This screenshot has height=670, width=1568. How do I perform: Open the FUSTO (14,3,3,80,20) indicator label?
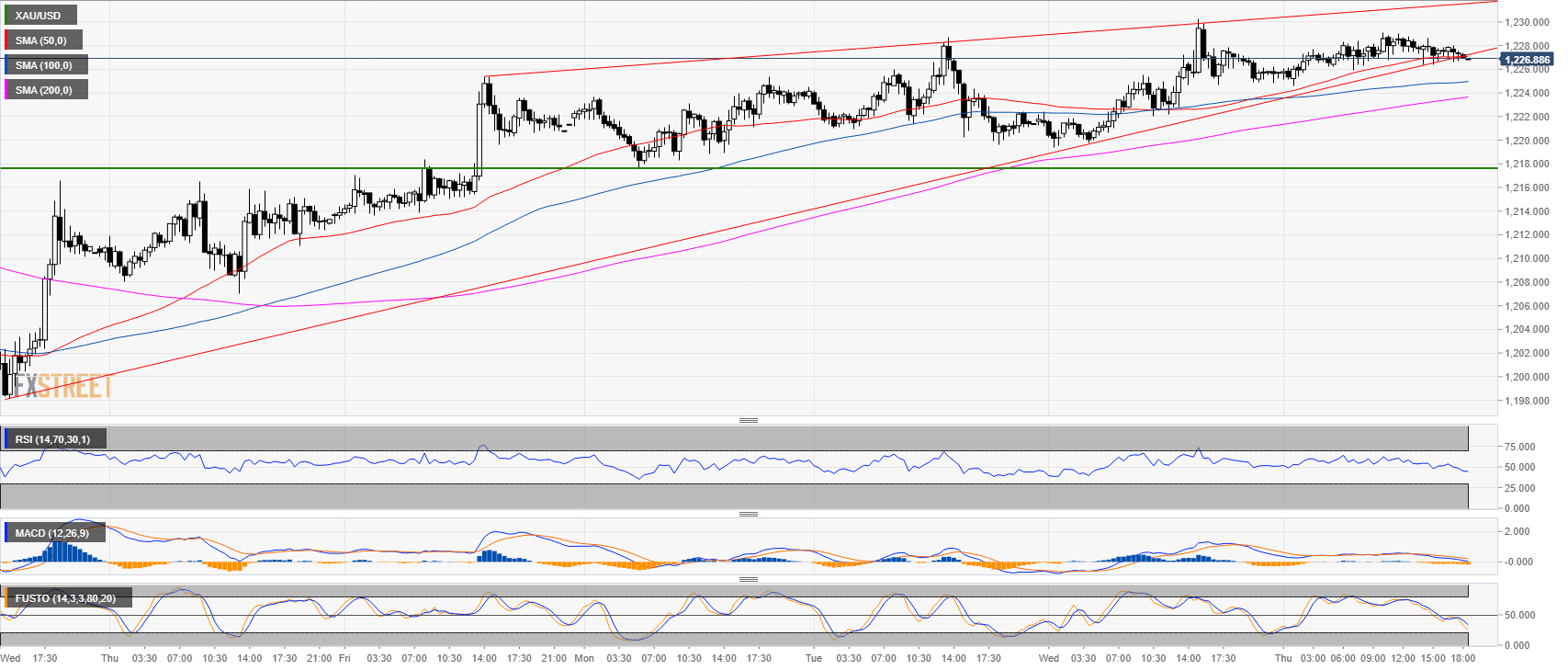65,598
